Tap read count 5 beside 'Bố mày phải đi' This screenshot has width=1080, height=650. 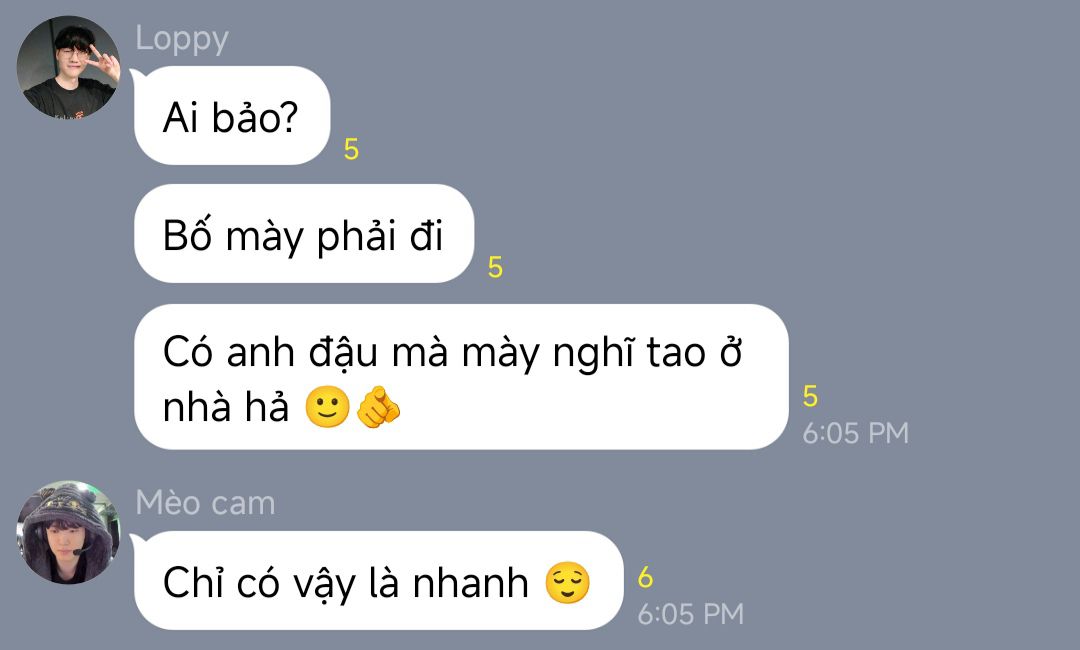coord(495,267)
